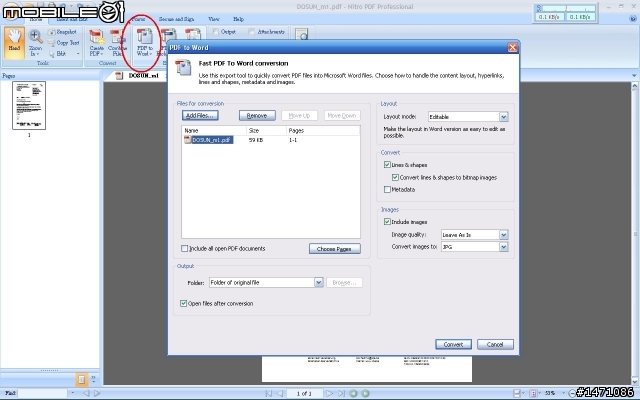Viewport: 640px width, 400px height.
Task: Open the Help ribbon tab
Action: coord(238,19)
